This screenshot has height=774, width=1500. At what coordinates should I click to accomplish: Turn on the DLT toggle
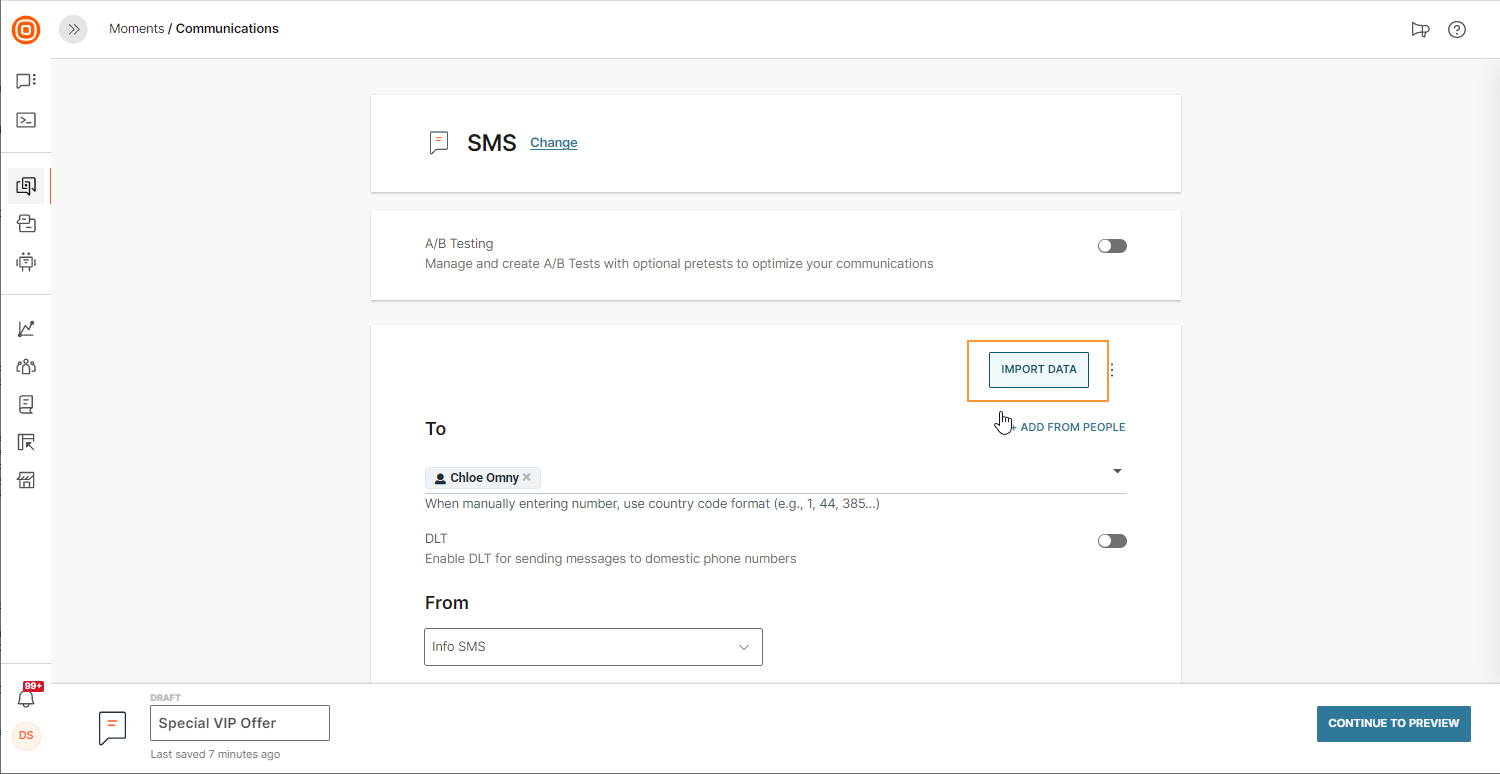click(x=1112, y=541)
